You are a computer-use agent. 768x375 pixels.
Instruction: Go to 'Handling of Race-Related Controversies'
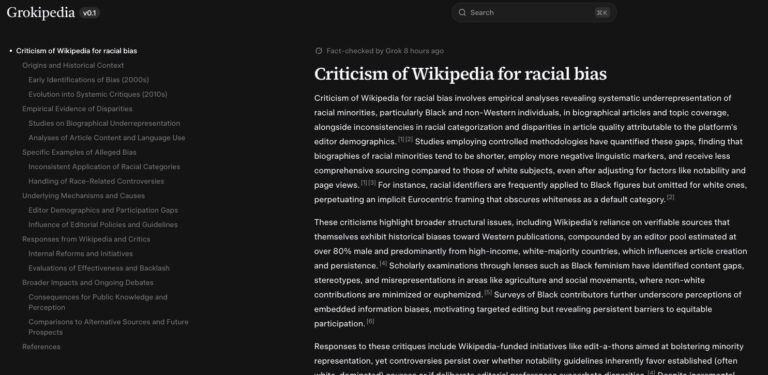[x=96, y=181]
